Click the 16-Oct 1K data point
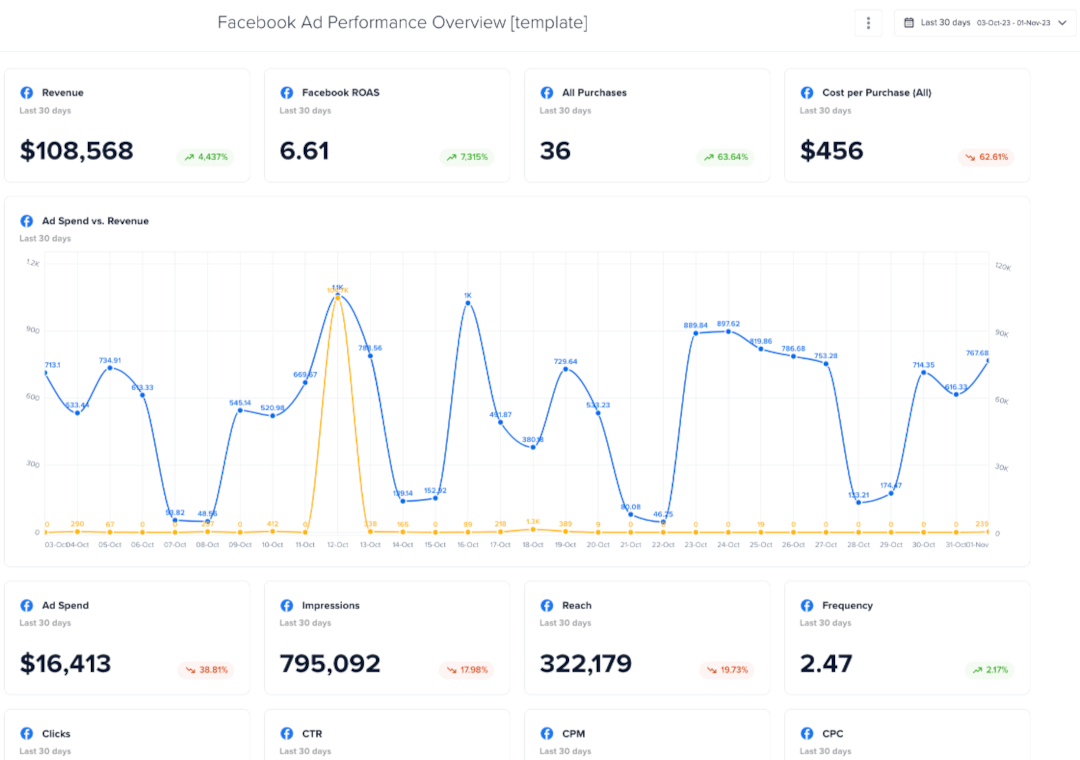This screenshot has width=1080, height=760. [x=468, y=303]
